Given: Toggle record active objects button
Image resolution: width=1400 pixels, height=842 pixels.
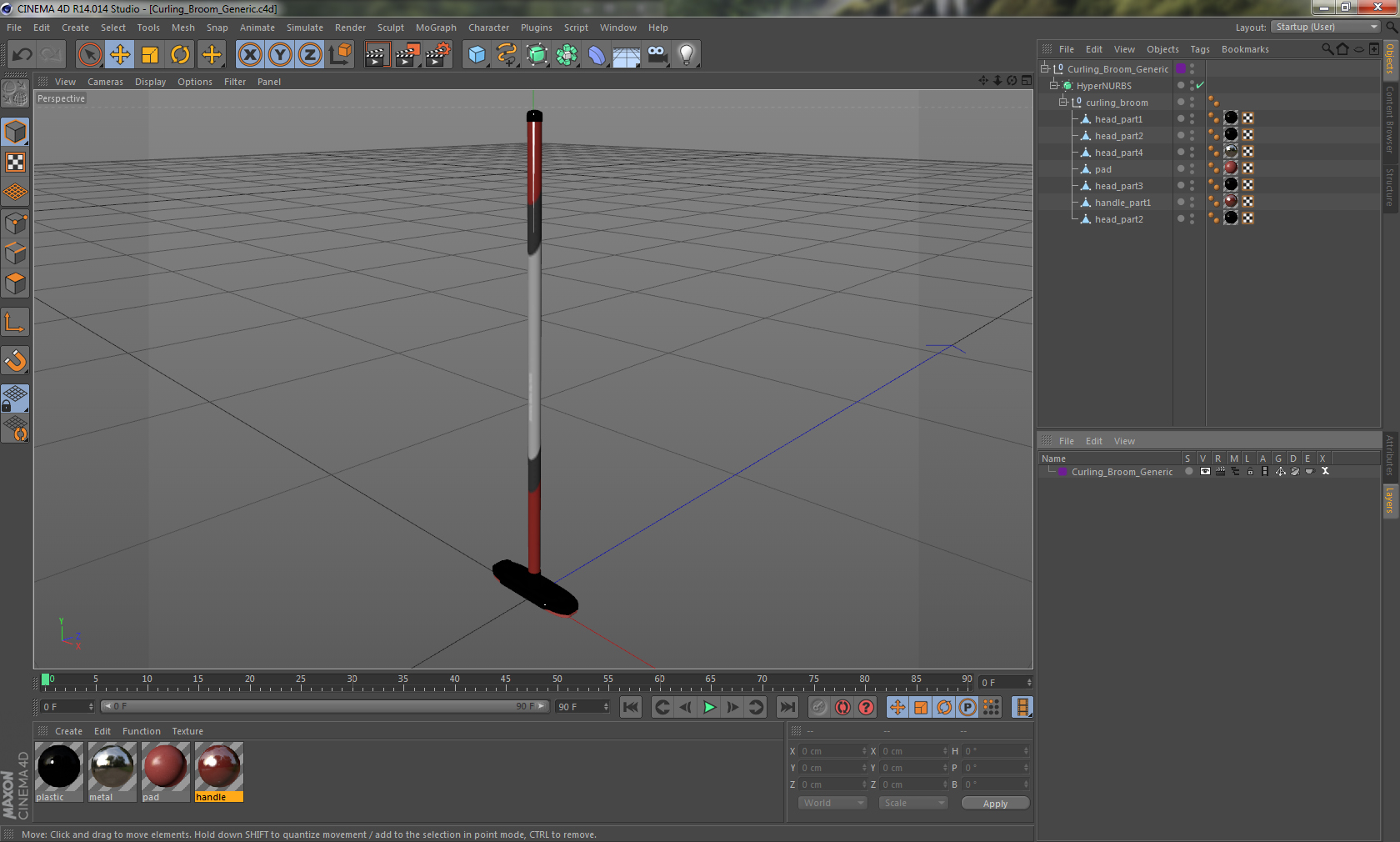Looking at the screenshot, I should point(819,707).
